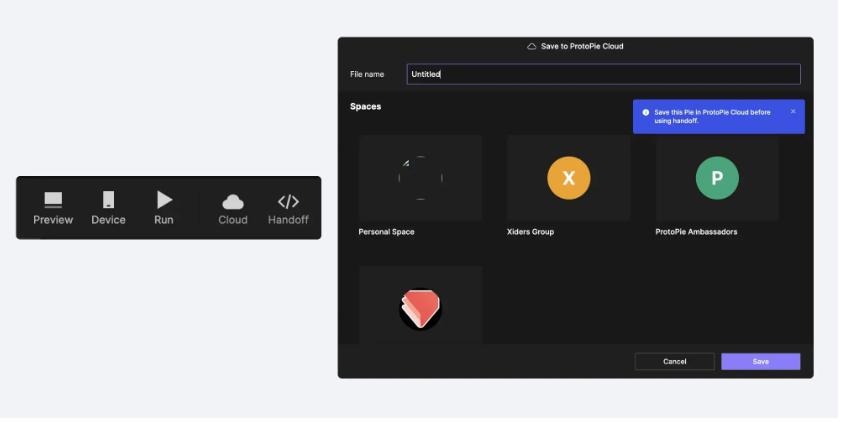843x423 pixels.
Task: Click the Spaces heading
Action: [366, 106]
